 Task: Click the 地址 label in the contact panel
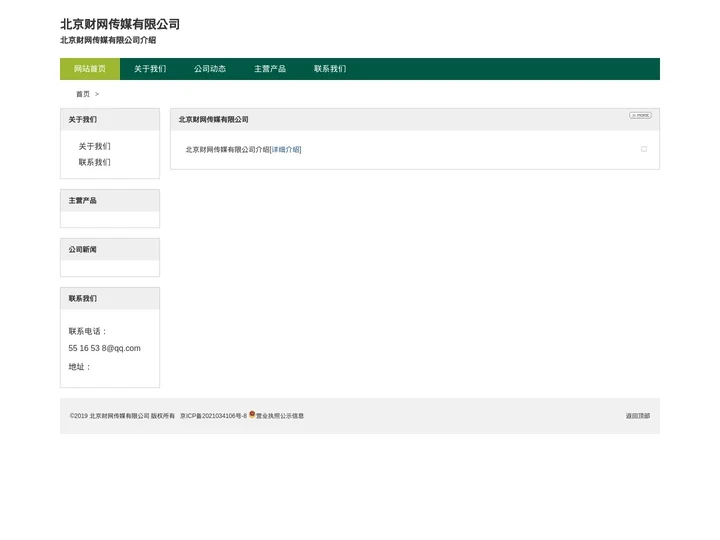[x=79, y=367]
